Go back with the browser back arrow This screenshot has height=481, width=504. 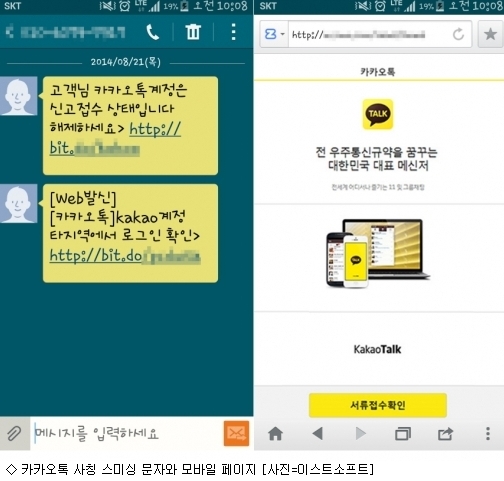click(x=318, y=433)
